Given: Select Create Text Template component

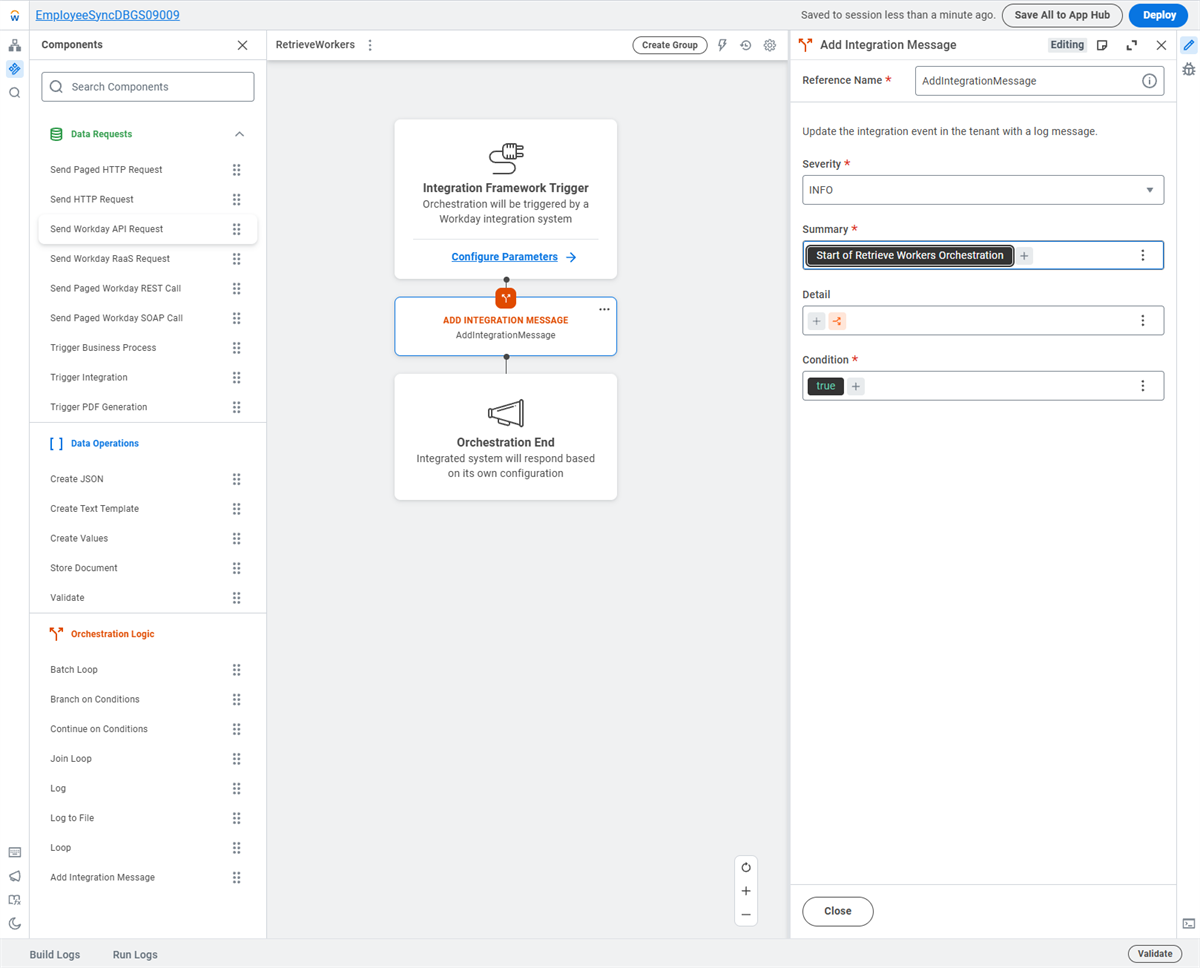Looking at the screenshot, I should pyautogui.click(x=147, y=508).
